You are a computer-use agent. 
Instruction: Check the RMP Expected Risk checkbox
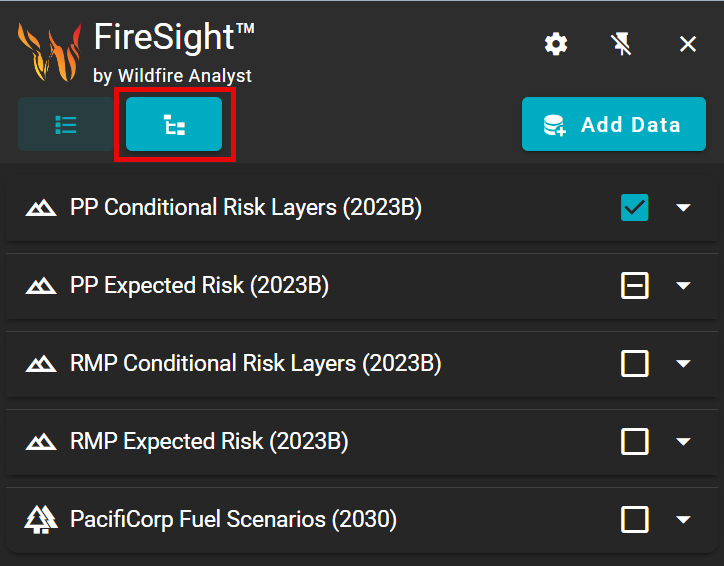click(635, 442)
